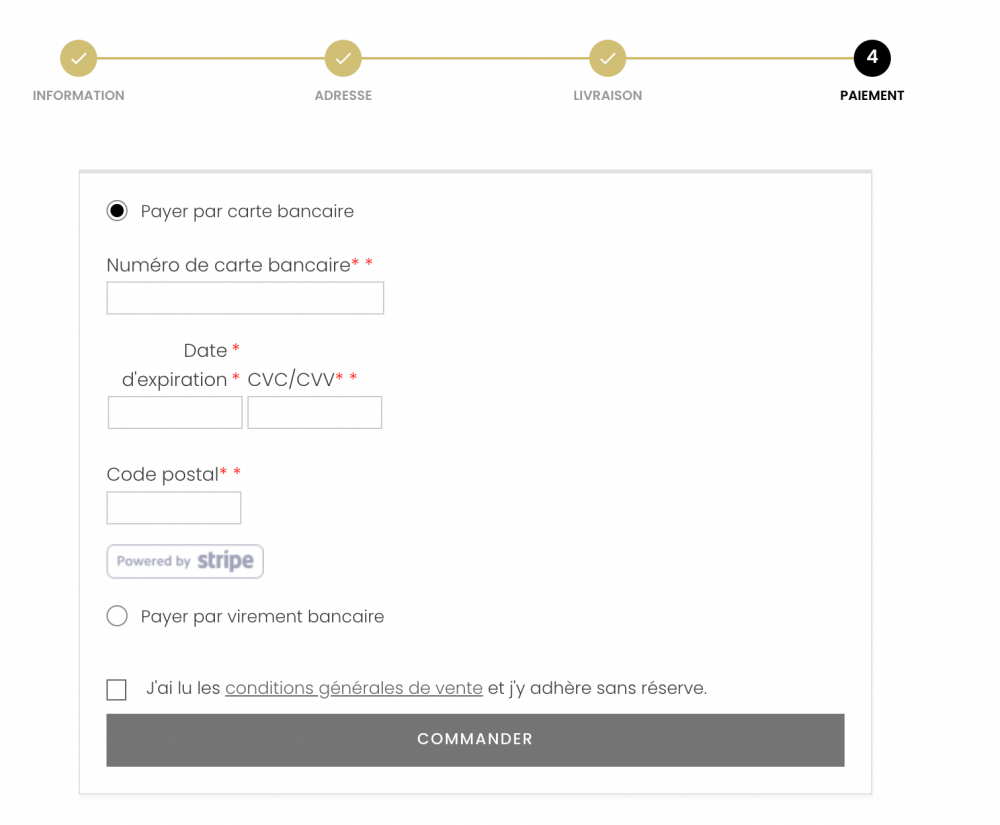Click the CVC/CVV entry field
The width and height of the screenshot is (1000, 825).
point(314,412)
